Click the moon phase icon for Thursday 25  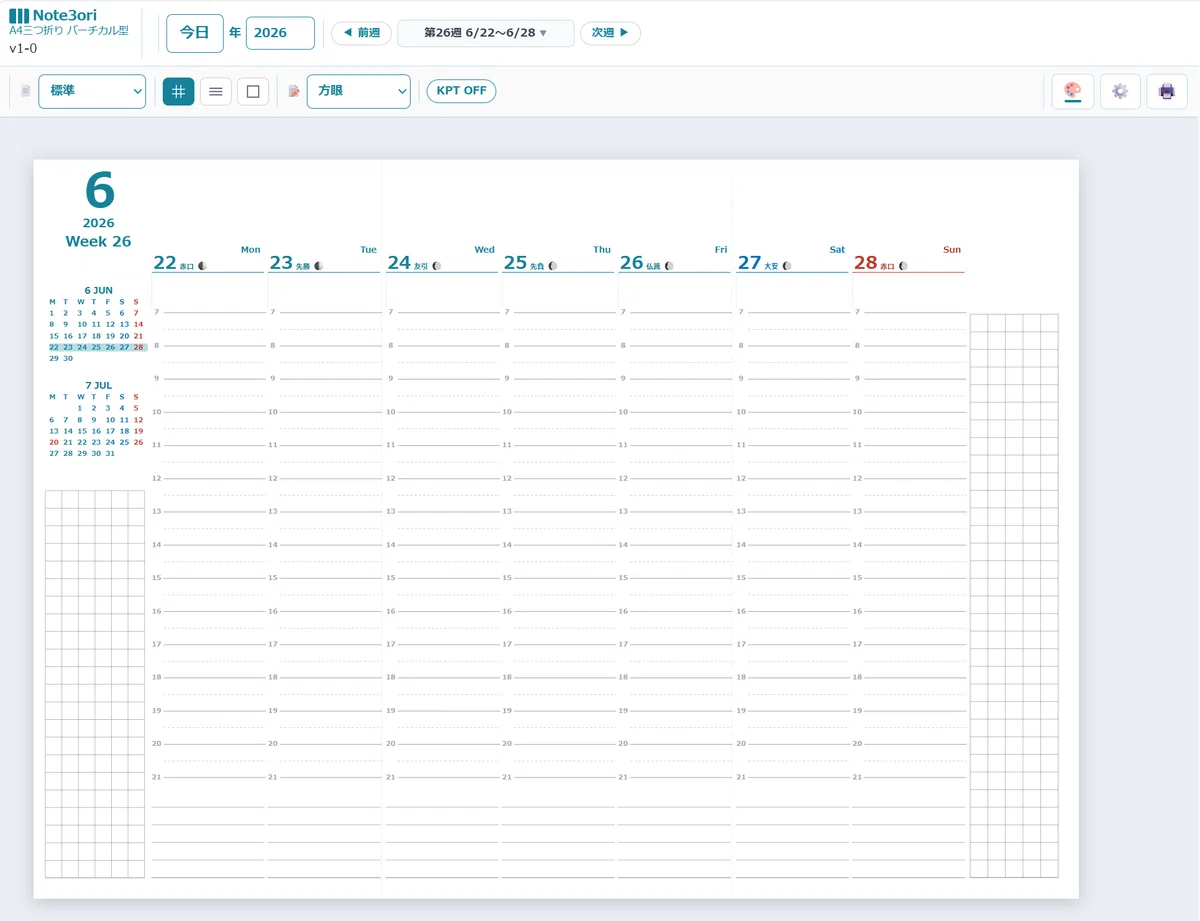tap(553, 266)
